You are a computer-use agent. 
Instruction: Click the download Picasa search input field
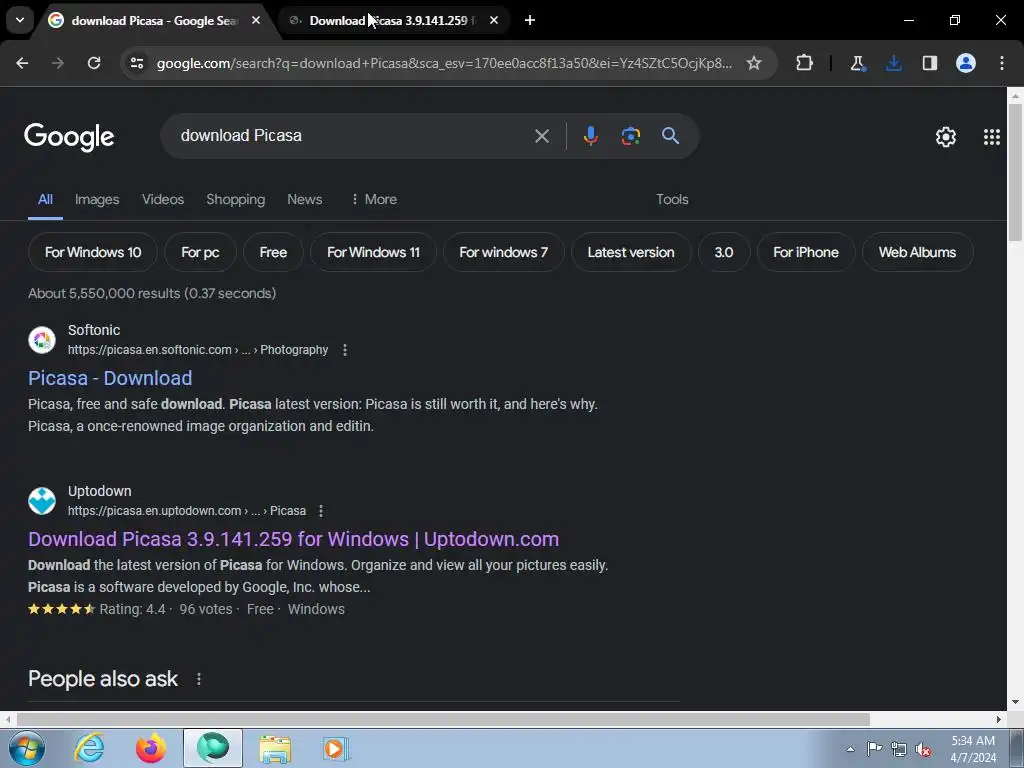353,136
